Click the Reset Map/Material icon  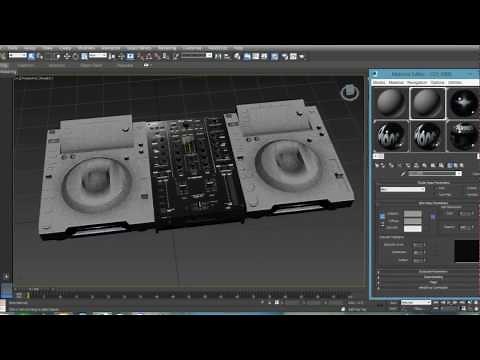click(x=400, y=165)
